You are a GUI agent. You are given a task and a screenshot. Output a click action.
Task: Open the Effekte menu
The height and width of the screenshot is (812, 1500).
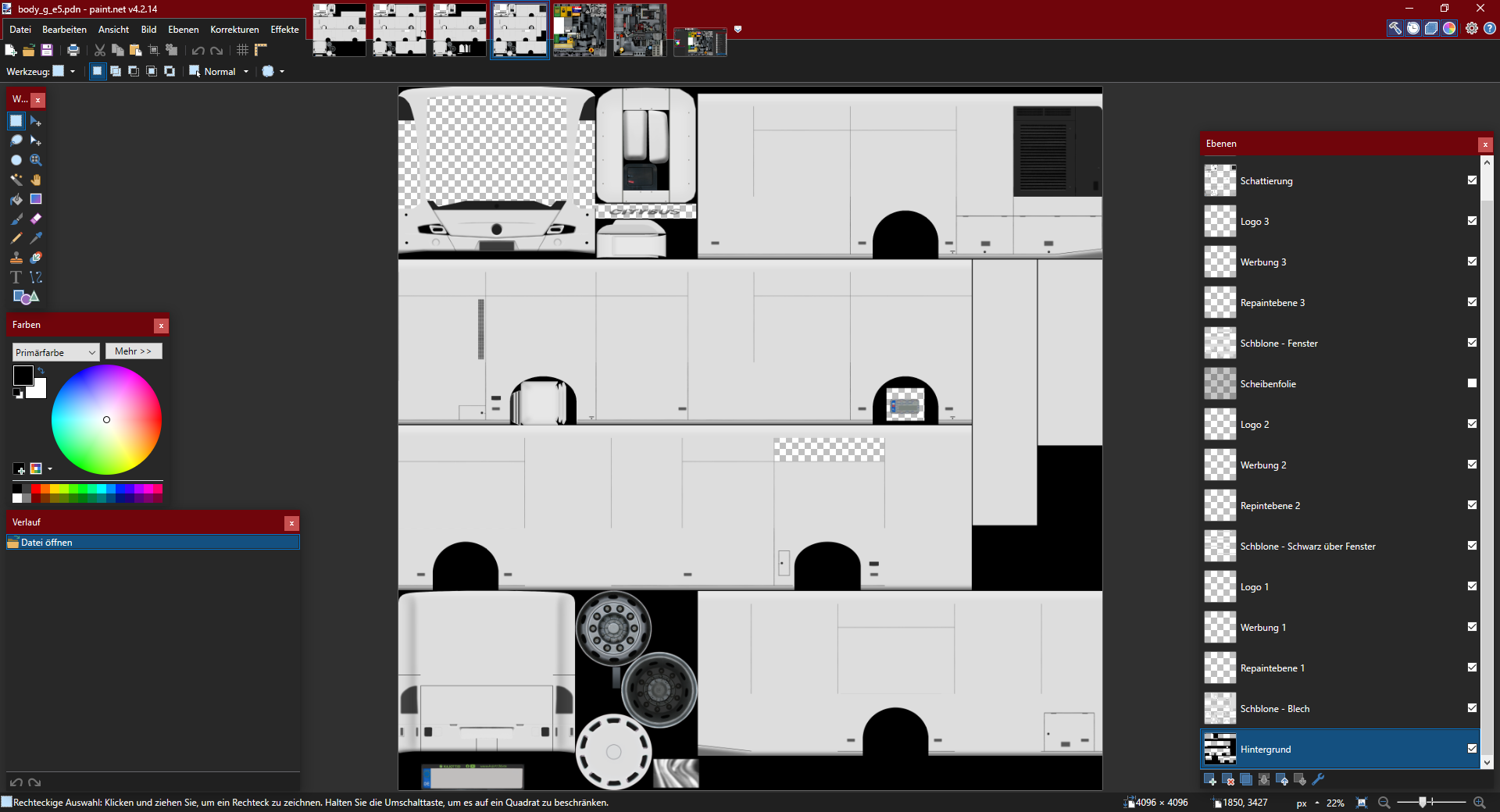pyautogui.click(x=284, y=30)
